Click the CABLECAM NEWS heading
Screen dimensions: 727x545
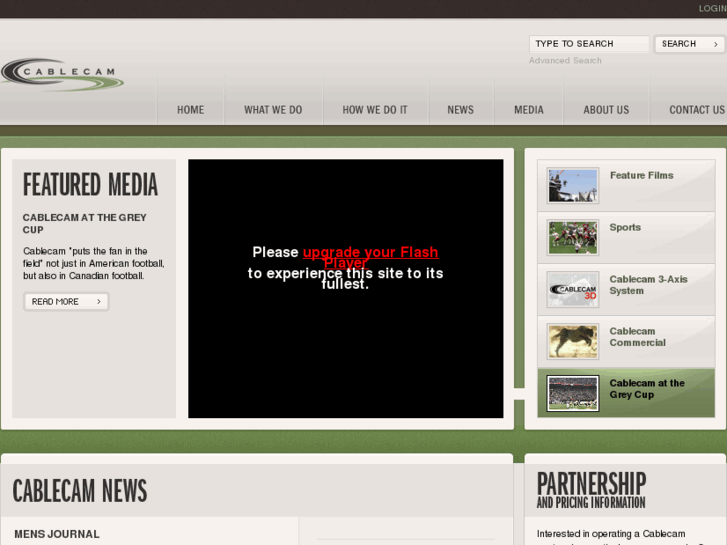click(x=80, y=491)
